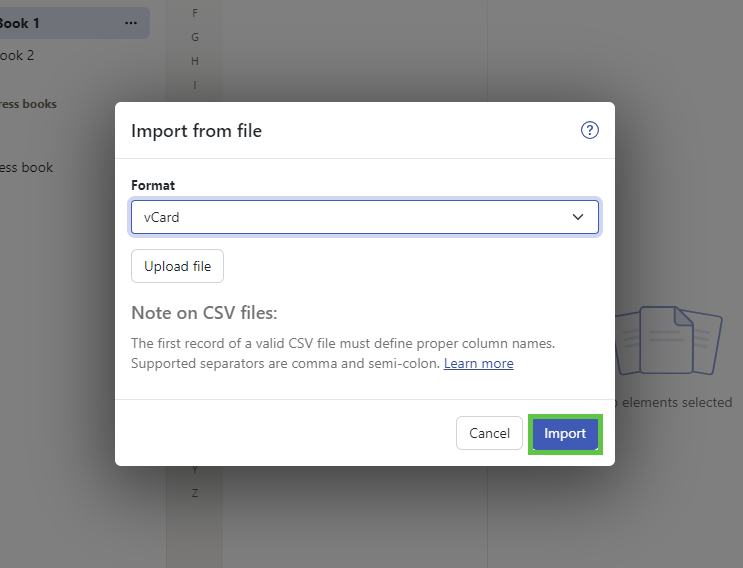Jump to letter Z in index
The height and width of the screenshot is (568, 743).
click(x=195, y=493)
